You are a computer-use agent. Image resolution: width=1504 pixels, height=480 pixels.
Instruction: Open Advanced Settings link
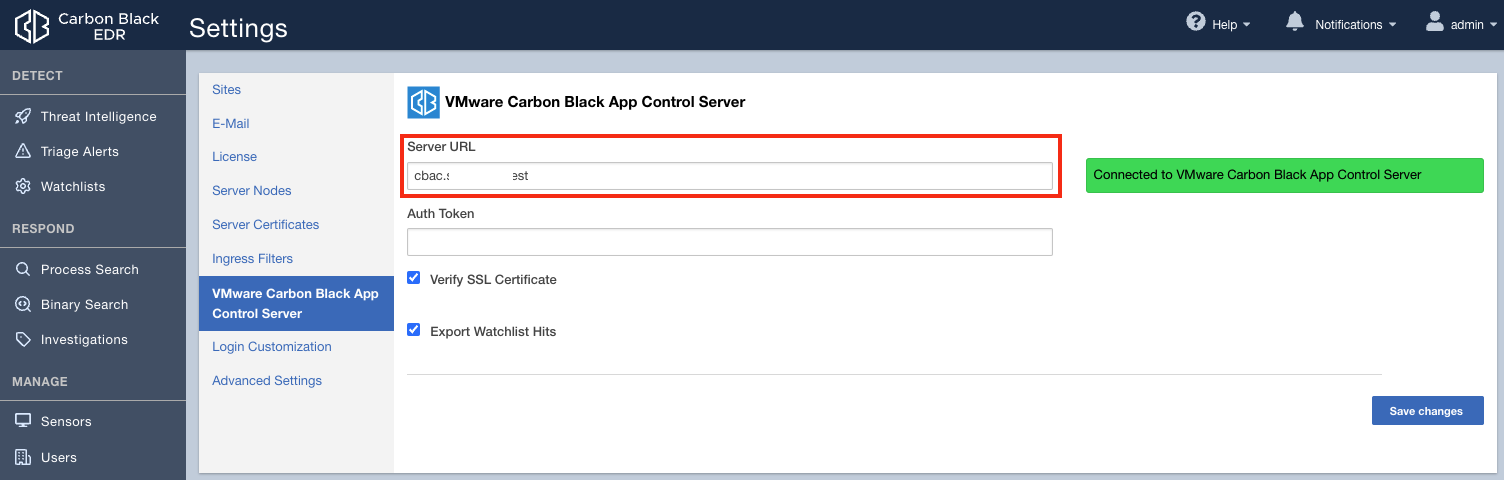coord(267,381)
